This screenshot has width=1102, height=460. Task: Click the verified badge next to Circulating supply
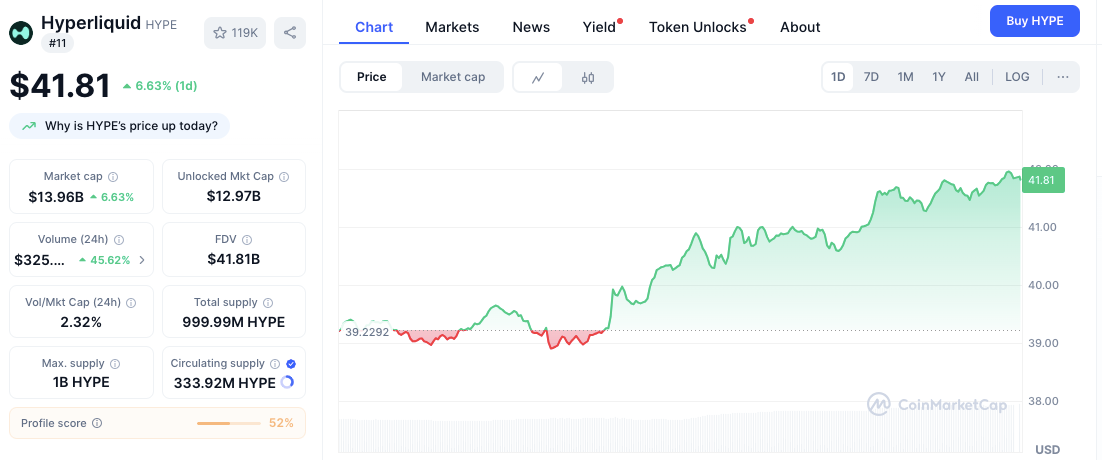pyautogui.click(x=291, y=364)
